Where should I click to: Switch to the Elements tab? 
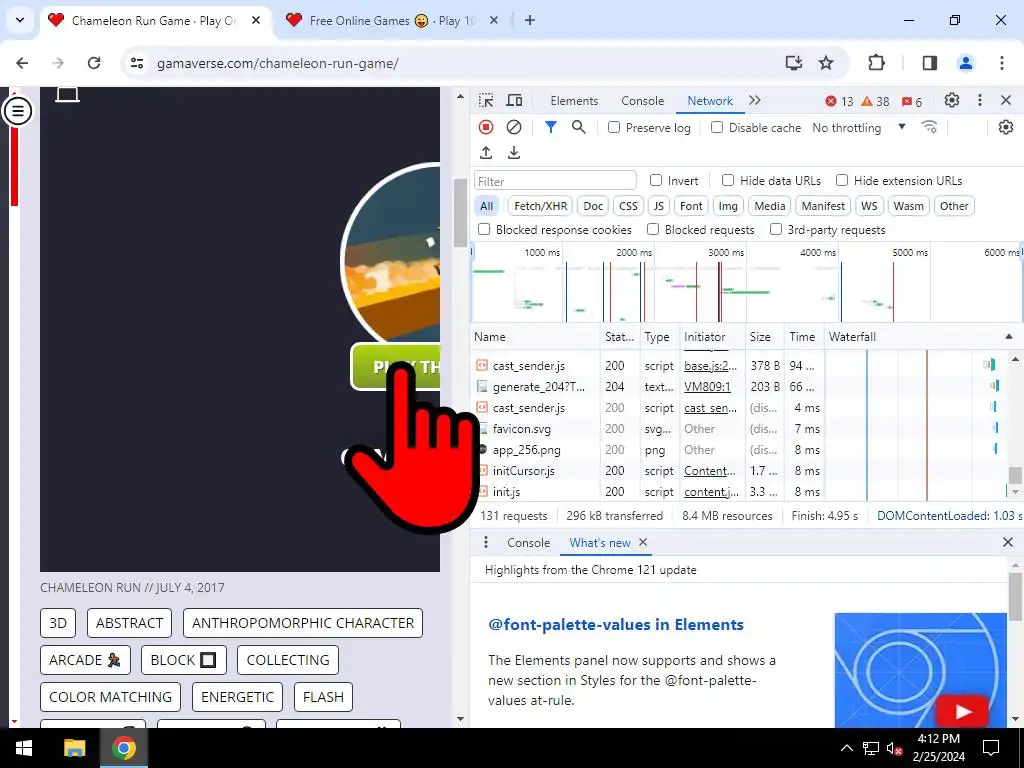pos(574,101)
